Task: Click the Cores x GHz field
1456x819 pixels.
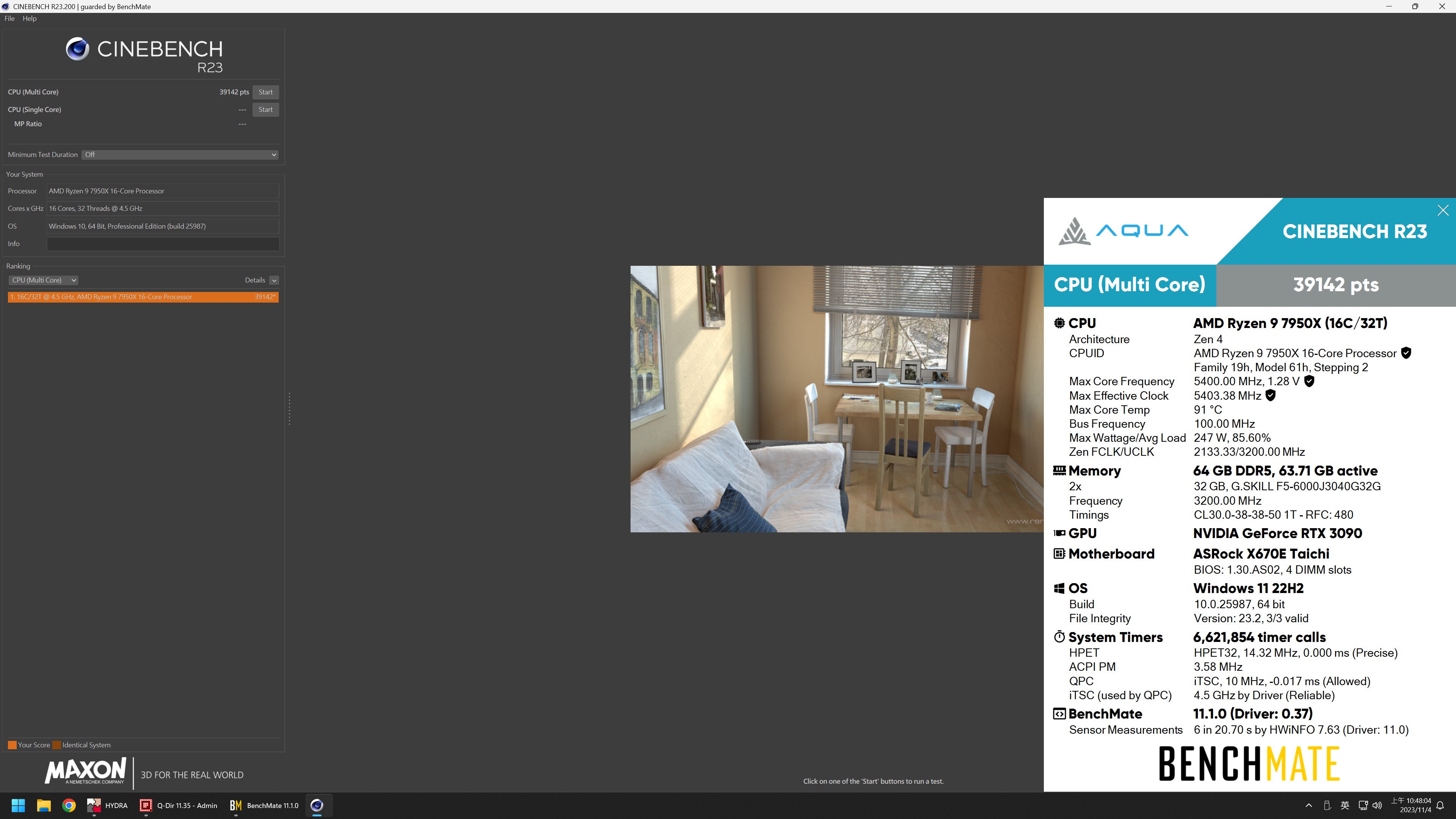Action: click(x=163, y=209)
